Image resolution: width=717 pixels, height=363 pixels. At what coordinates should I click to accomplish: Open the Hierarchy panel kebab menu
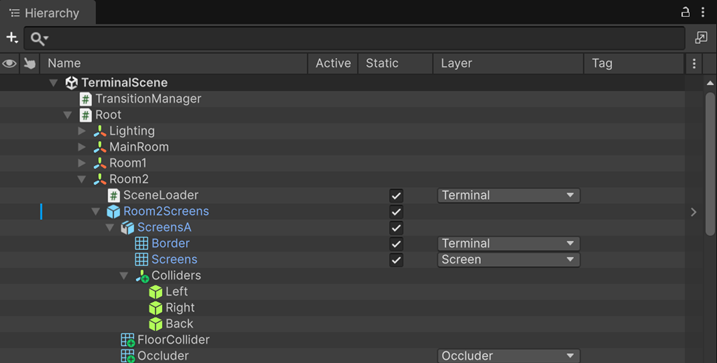pyautogui.click(x=703, y=12)
